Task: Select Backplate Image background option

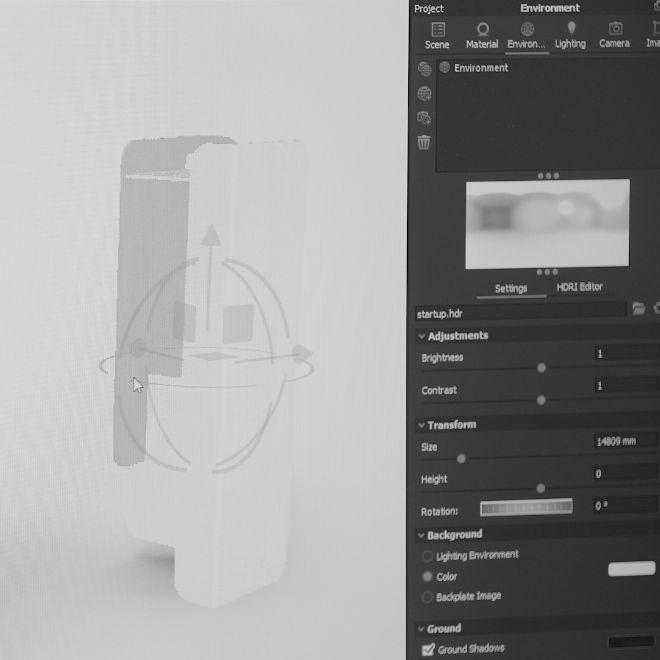Action: (427, 597)
